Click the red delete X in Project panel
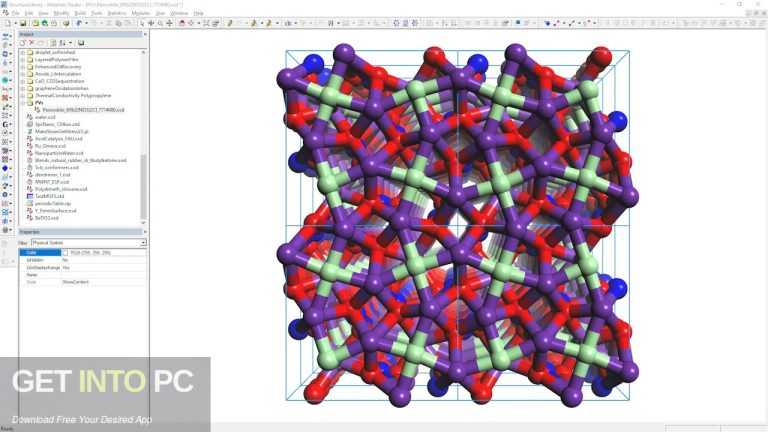This screenshot has width=768, height=432. [x=32, y=43]
